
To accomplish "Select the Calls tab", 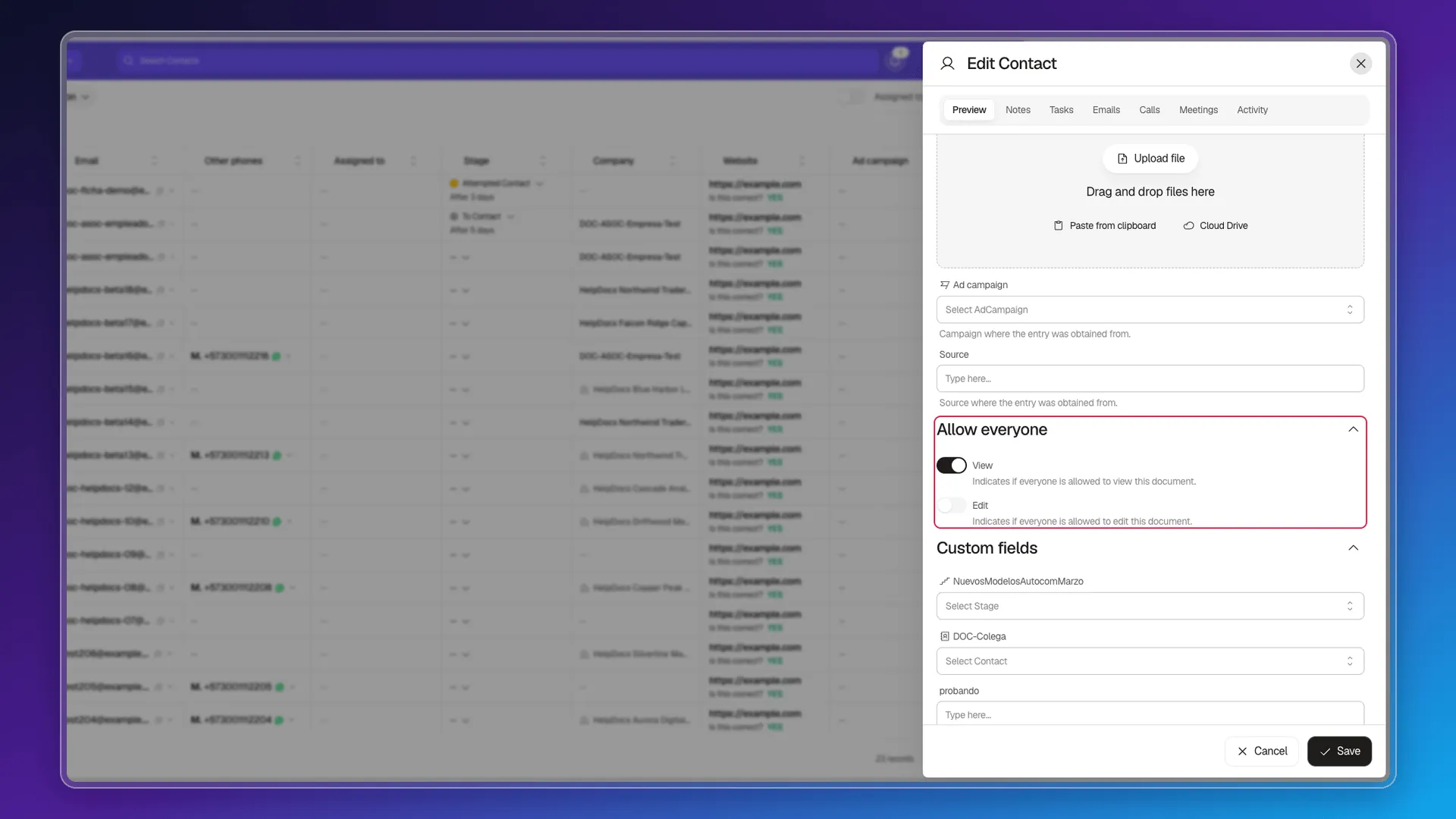I will click(x=1149, y=110).
